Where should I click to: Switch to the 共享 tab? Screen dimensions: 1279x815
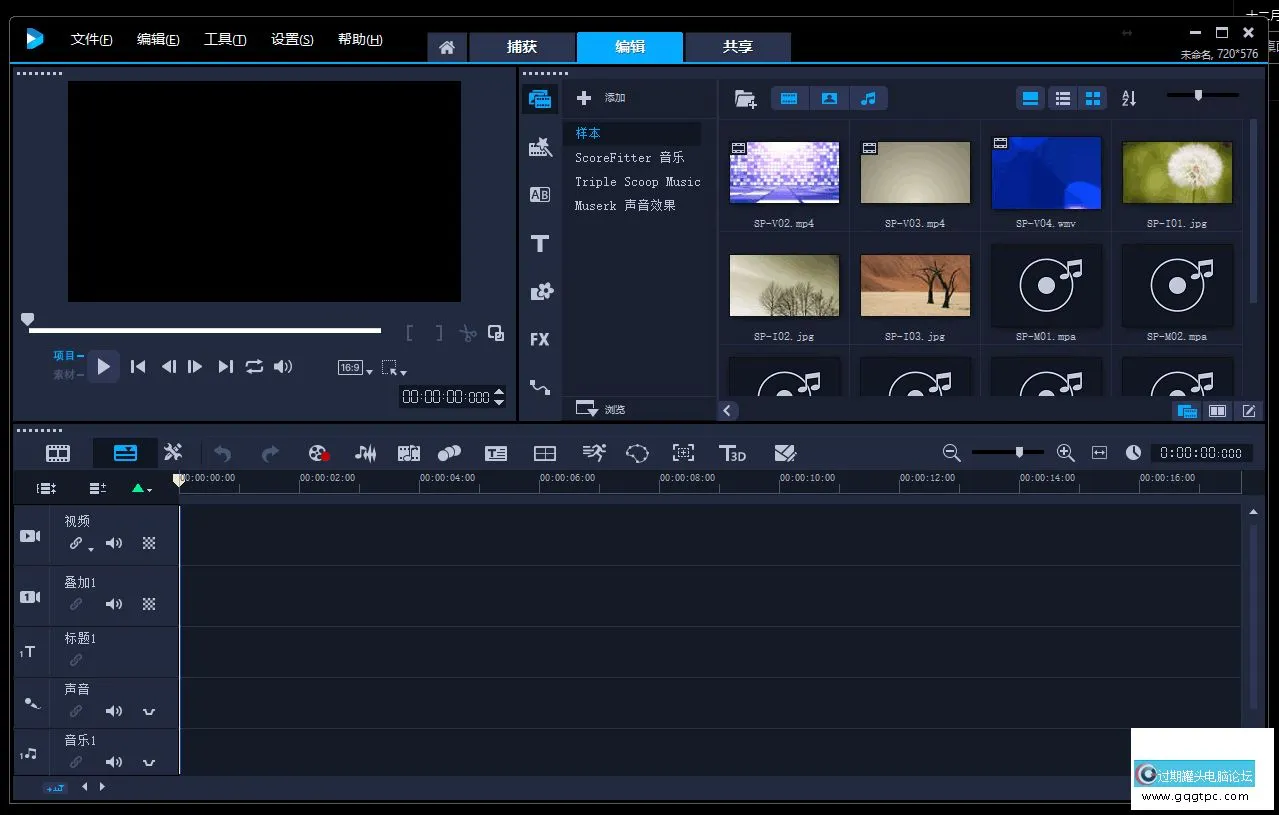click(738, 47)
